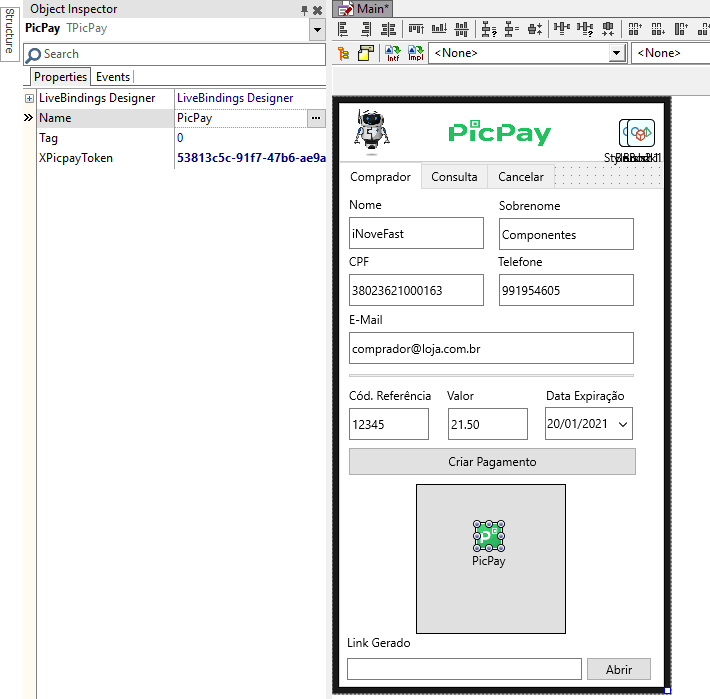Screen dimensions: 710x699
Task: Click the Align Bottoms toolbar icon
Action: pyautogui.click(x=439, y=29)
